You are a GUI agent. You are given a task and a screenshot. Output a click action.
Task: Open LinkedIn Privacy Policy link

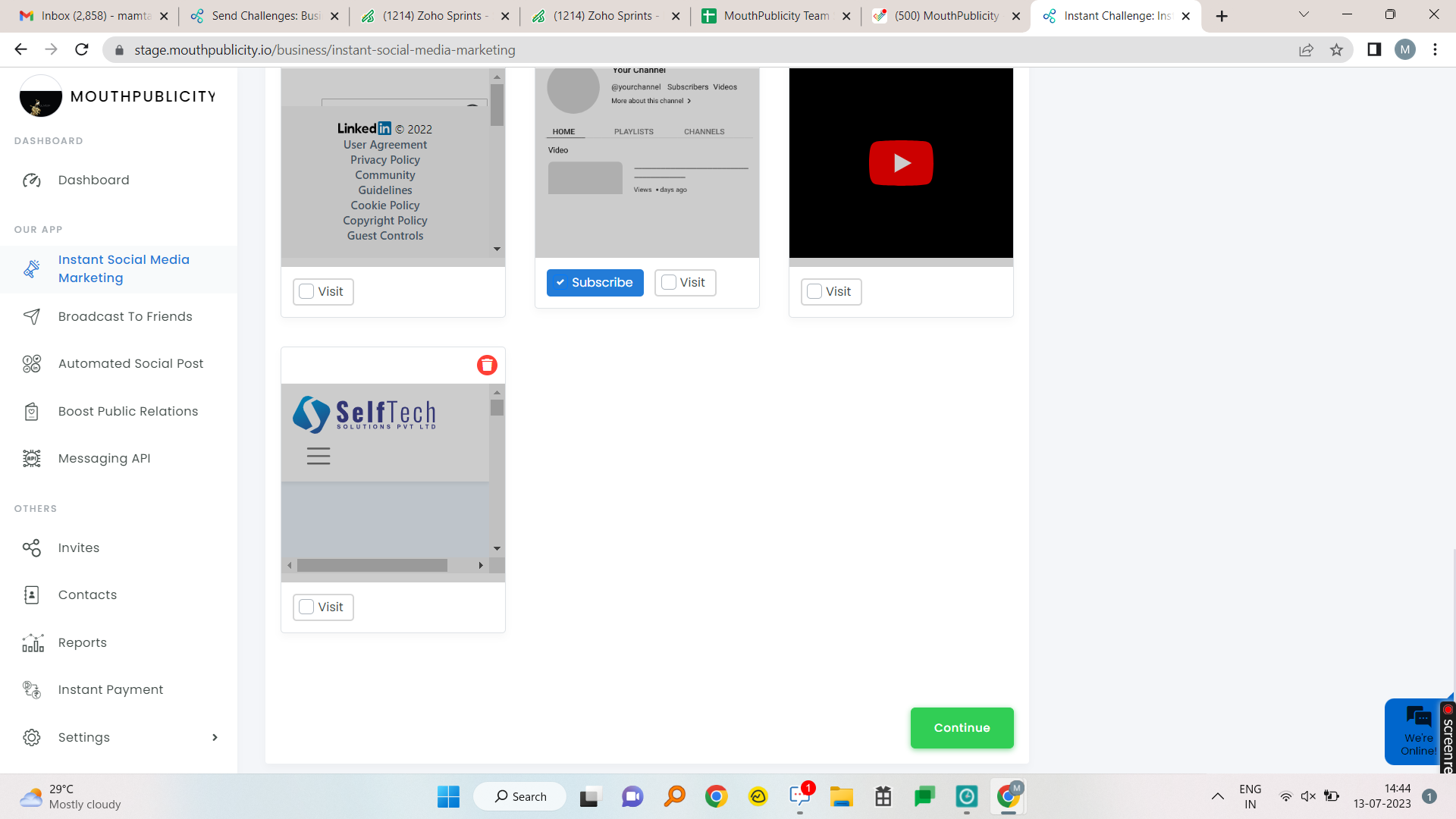click(x=385, y=160)
